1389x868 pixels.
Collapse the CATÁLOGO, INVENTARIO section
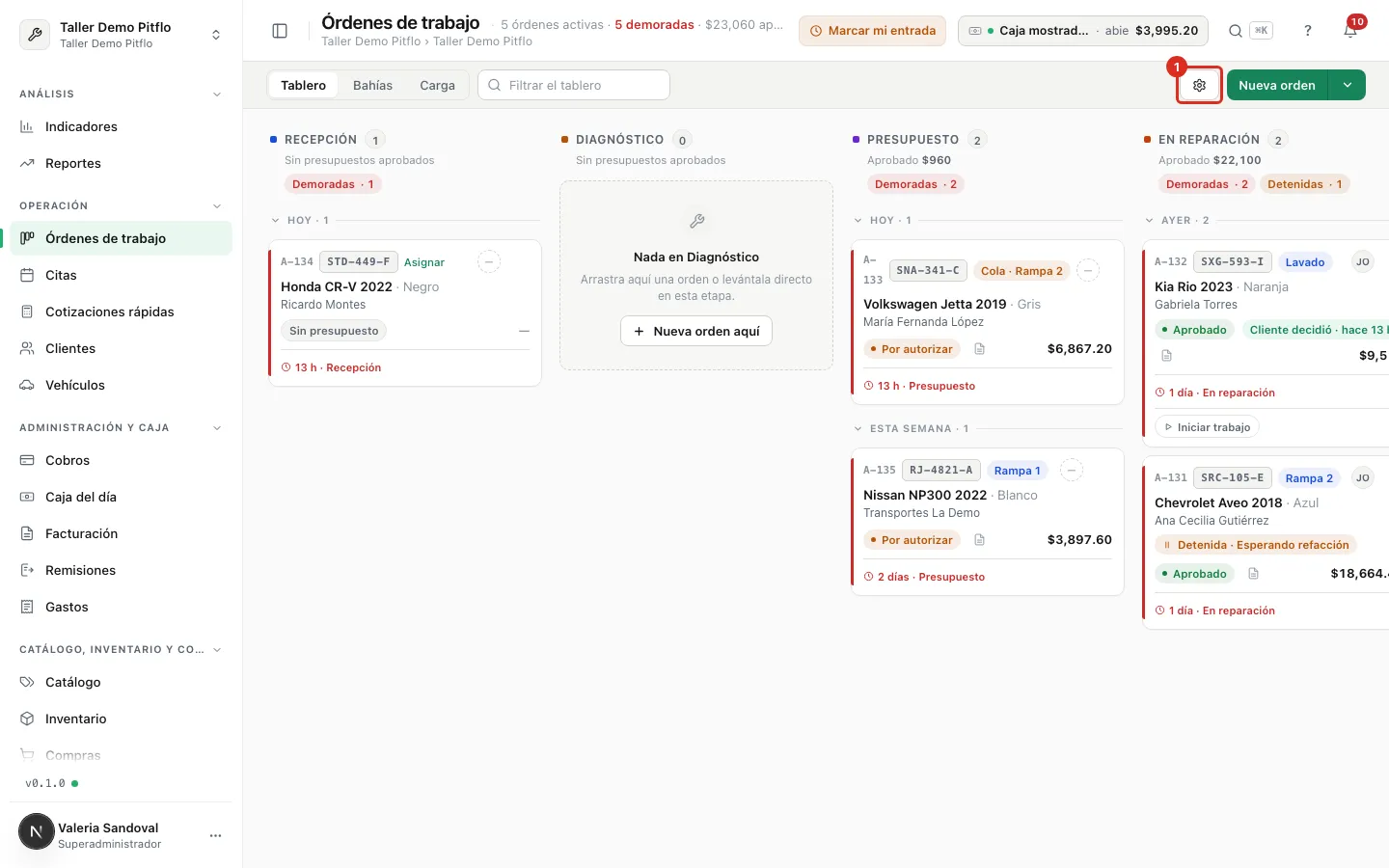point(217,650)
